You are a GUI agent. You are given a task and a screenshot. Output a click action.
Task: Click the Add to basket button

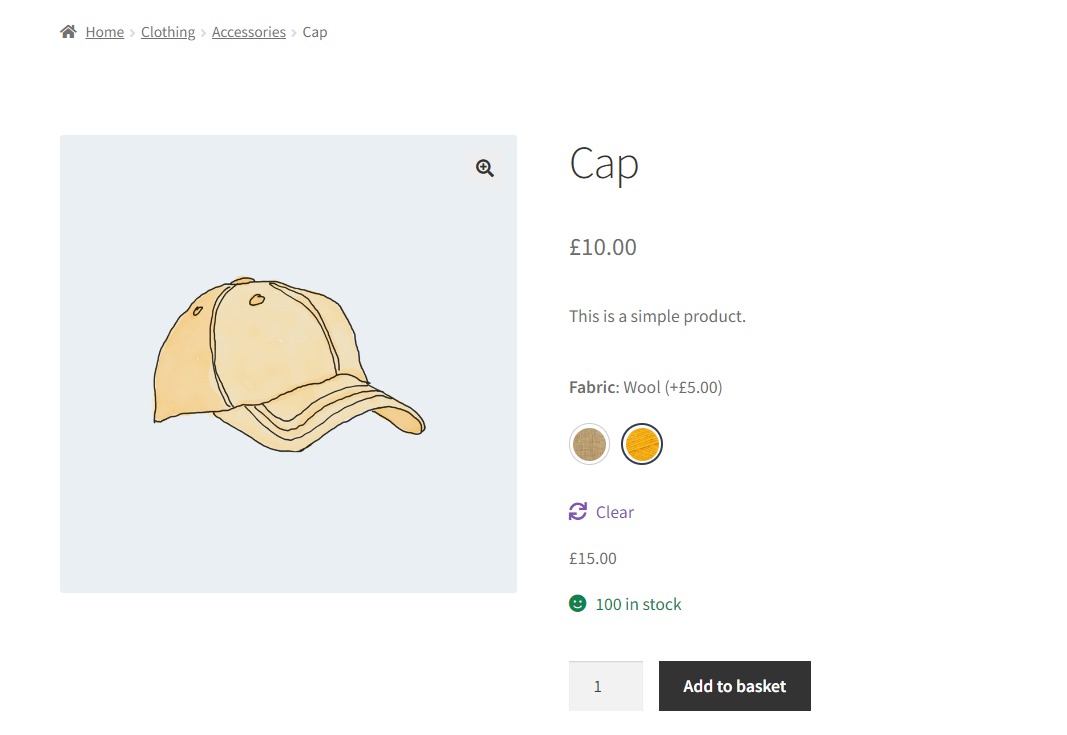(x=734, y=686)
